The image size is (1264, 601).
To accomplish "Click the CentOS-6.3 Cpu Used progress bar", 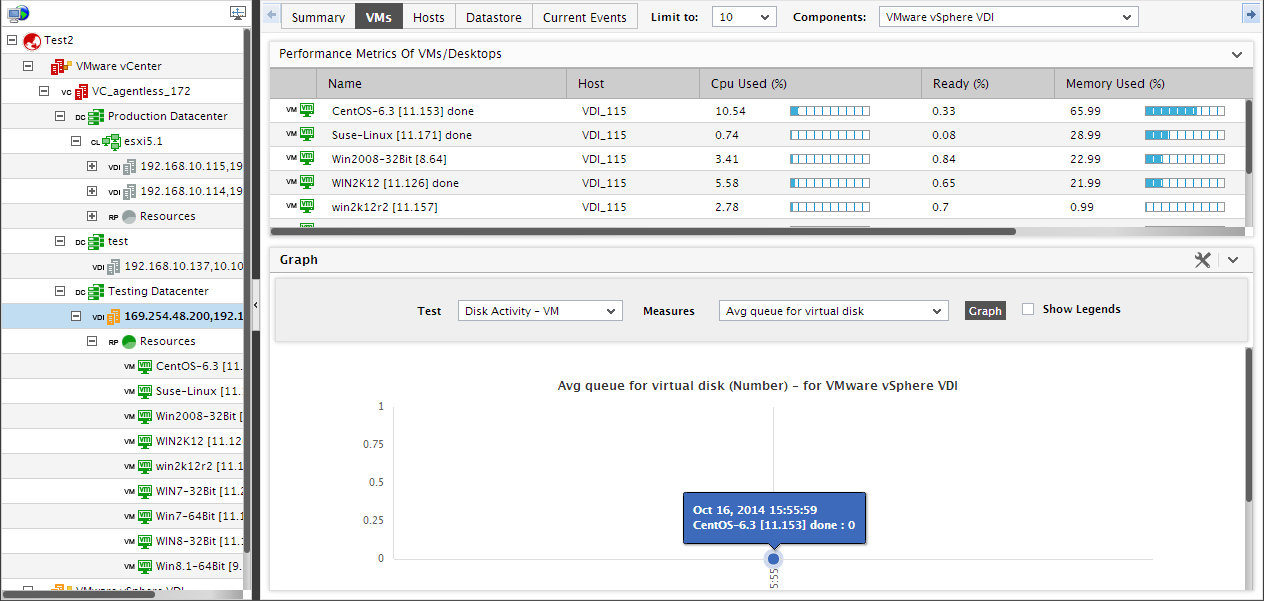I will (830, 111).
